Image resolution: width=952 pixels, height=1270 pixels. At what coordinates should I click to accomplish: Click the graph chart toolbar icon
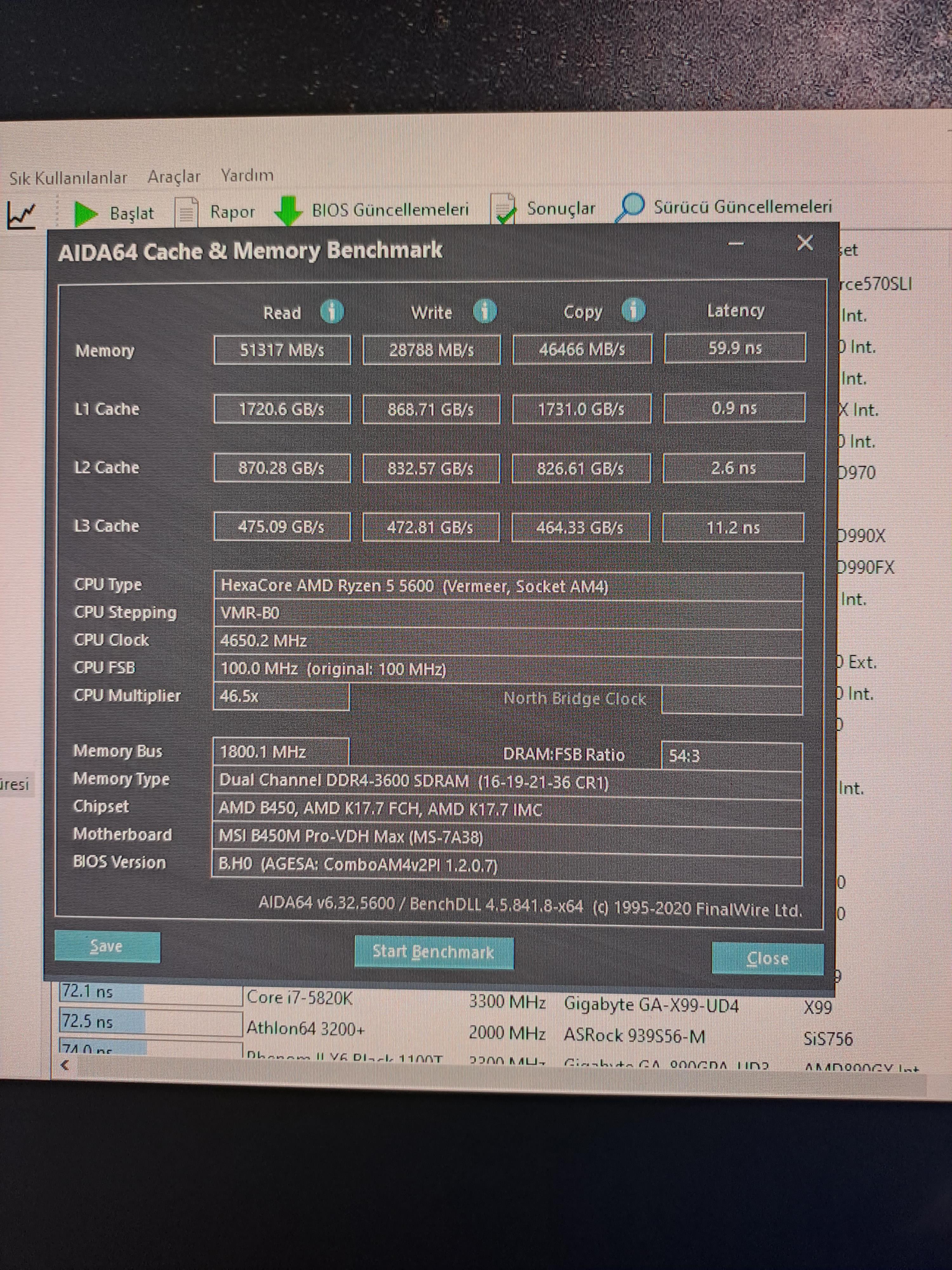click(22, 215)
